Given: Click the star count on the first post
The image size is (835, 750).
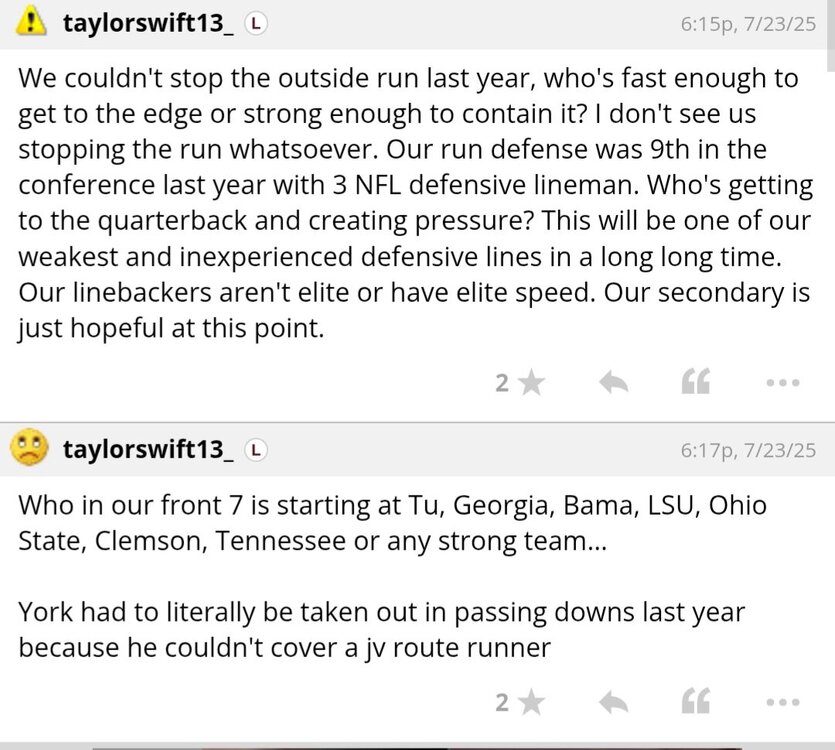Looking at the screenshot, I should coord(503,382).
